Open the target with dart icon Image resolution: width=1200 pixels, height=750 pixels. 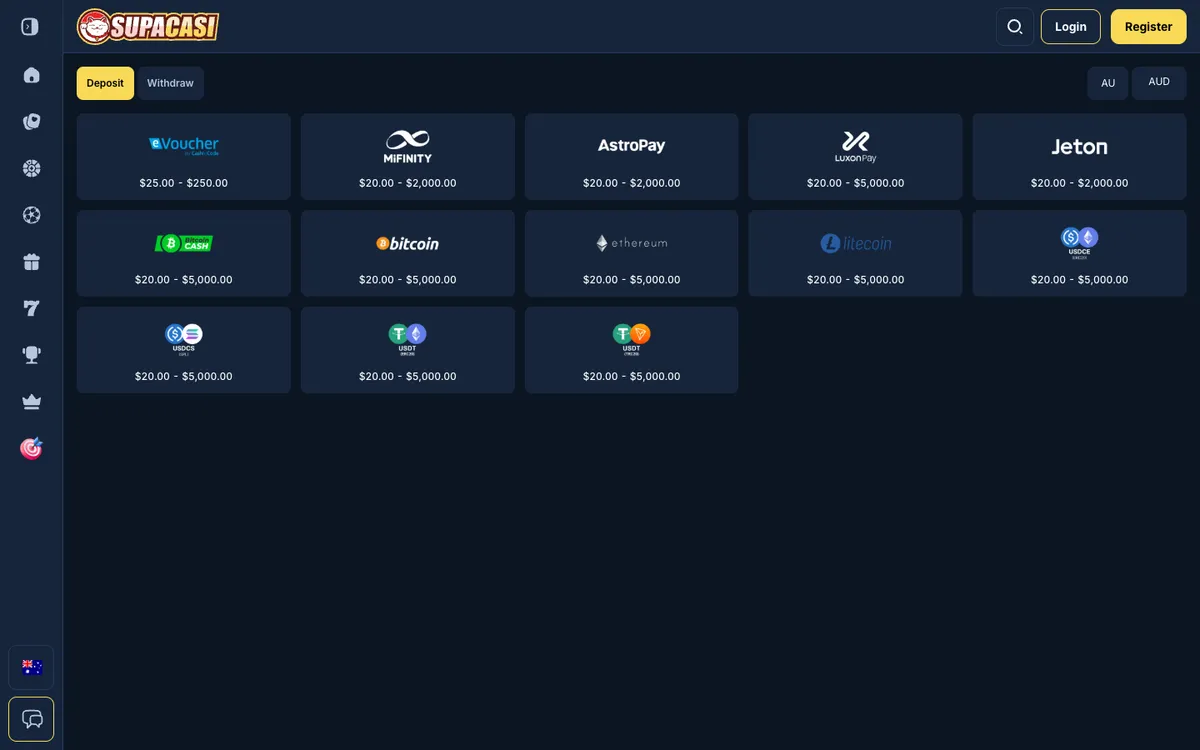click(31, 448)
